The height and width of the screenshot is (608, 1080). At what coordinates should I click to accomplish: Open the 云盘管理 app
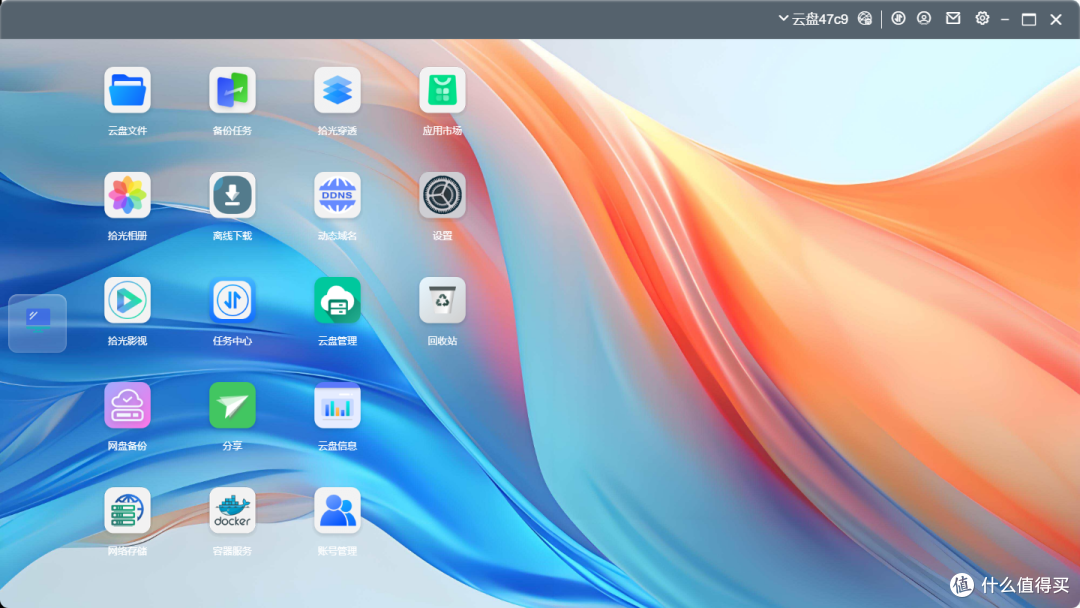(337, 300)
